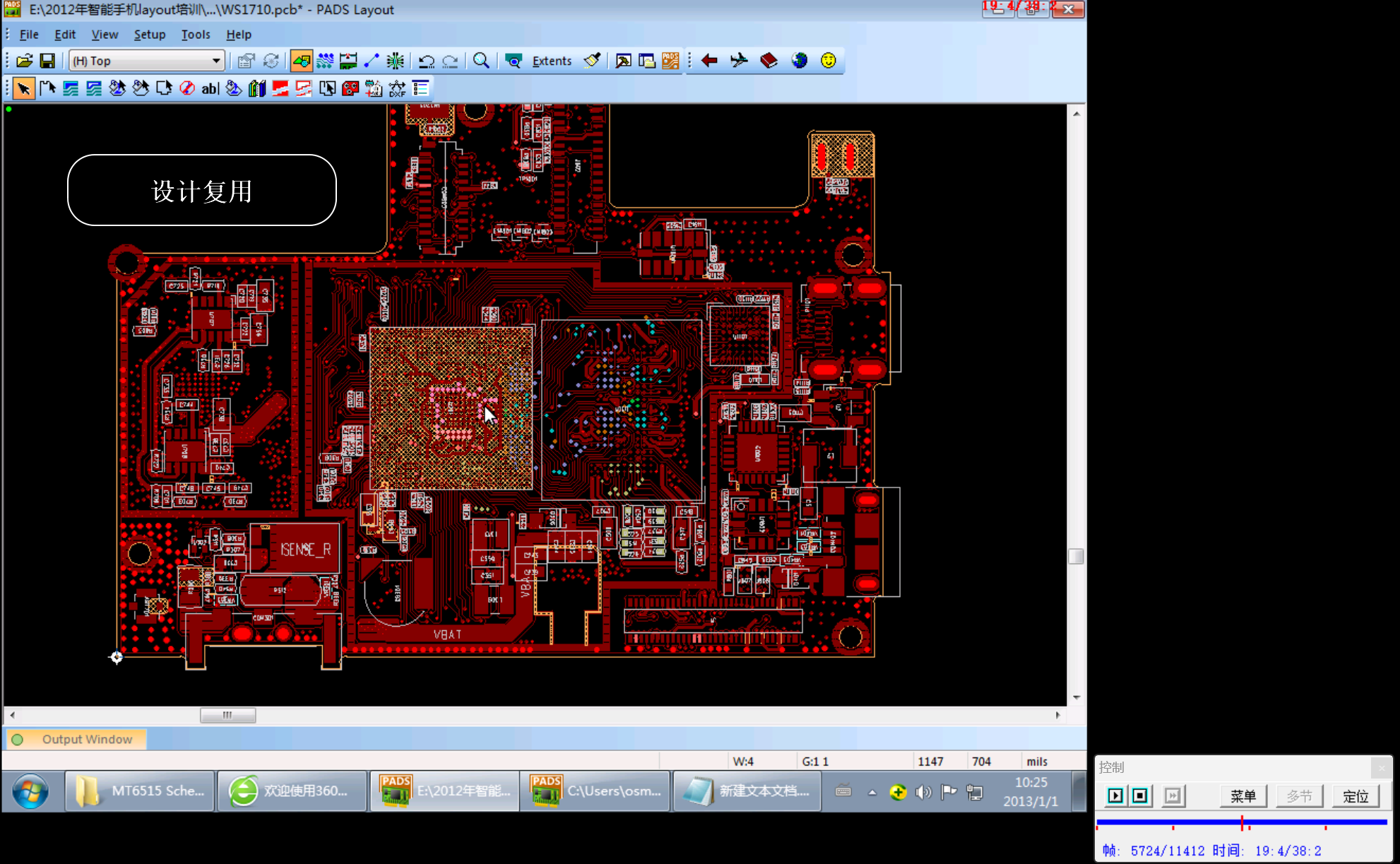Image resolution: width=1400 pixels, height=864 pixels.
Task: Click the Save floppy disk icon
Action: click(47, 61)
